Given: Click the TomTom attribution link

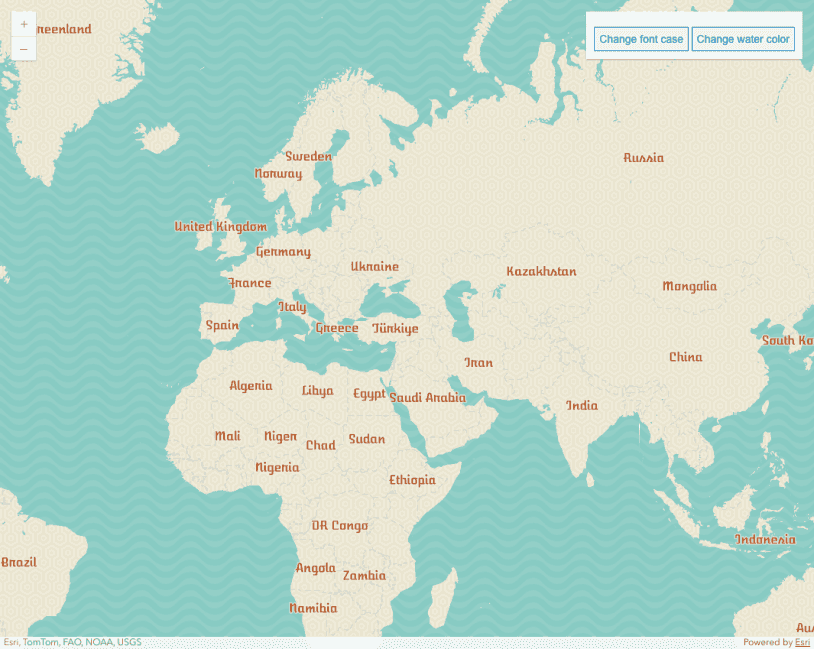Looking at the screenshot, I should coord(38,641).
